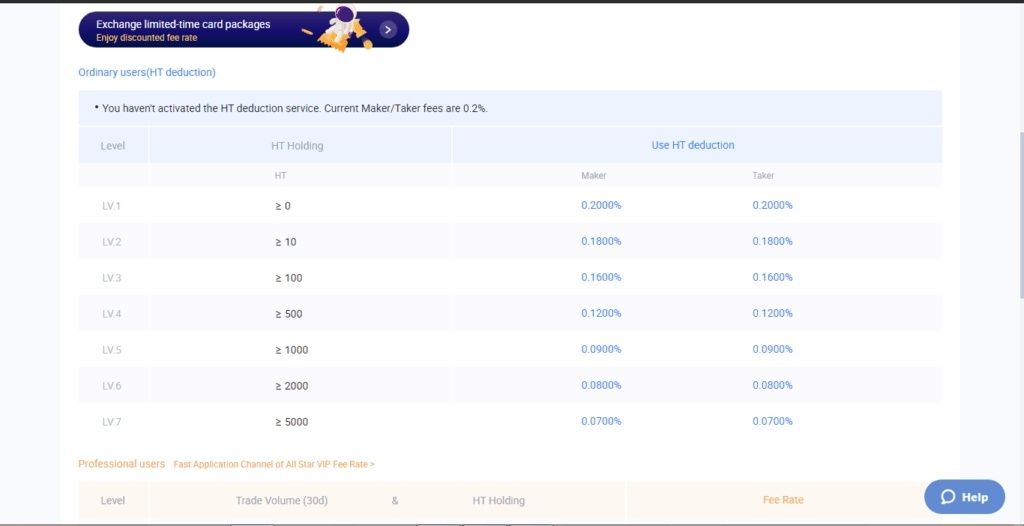Click the speech bubble icon in the Help button

[x=948, y=497]
